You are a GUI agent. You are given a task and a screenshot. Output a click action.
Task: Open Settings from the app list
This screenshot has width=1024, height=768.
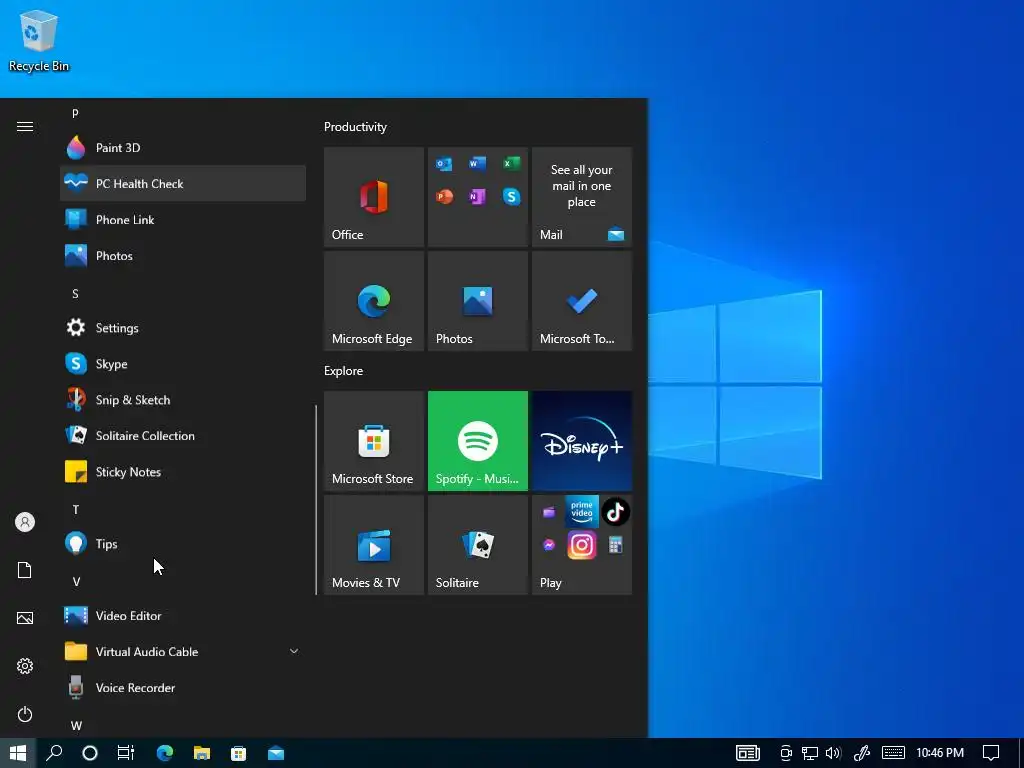coord(183,328)
